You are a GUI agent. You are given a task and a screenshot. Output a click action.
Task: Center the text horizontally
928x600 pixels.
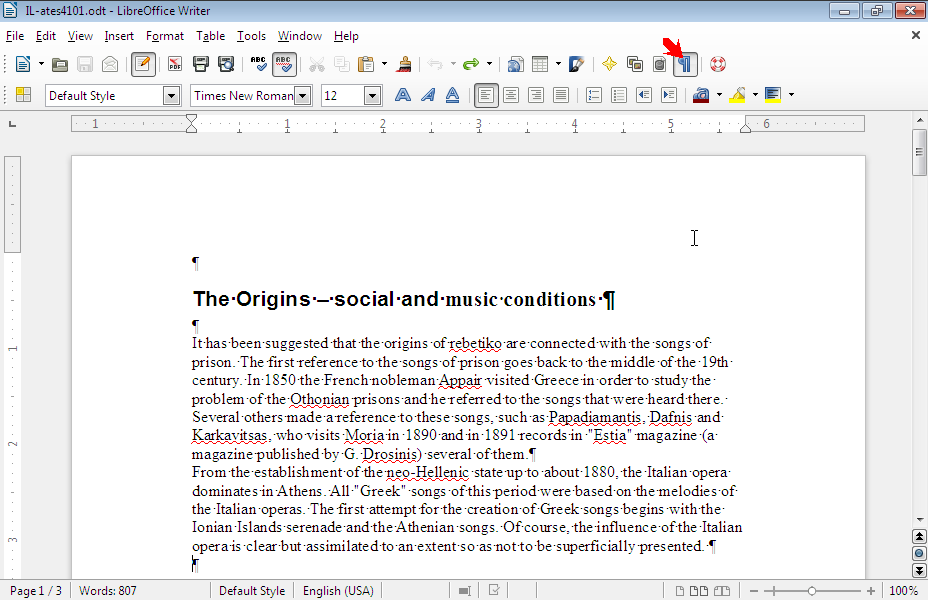click(511, 95)
